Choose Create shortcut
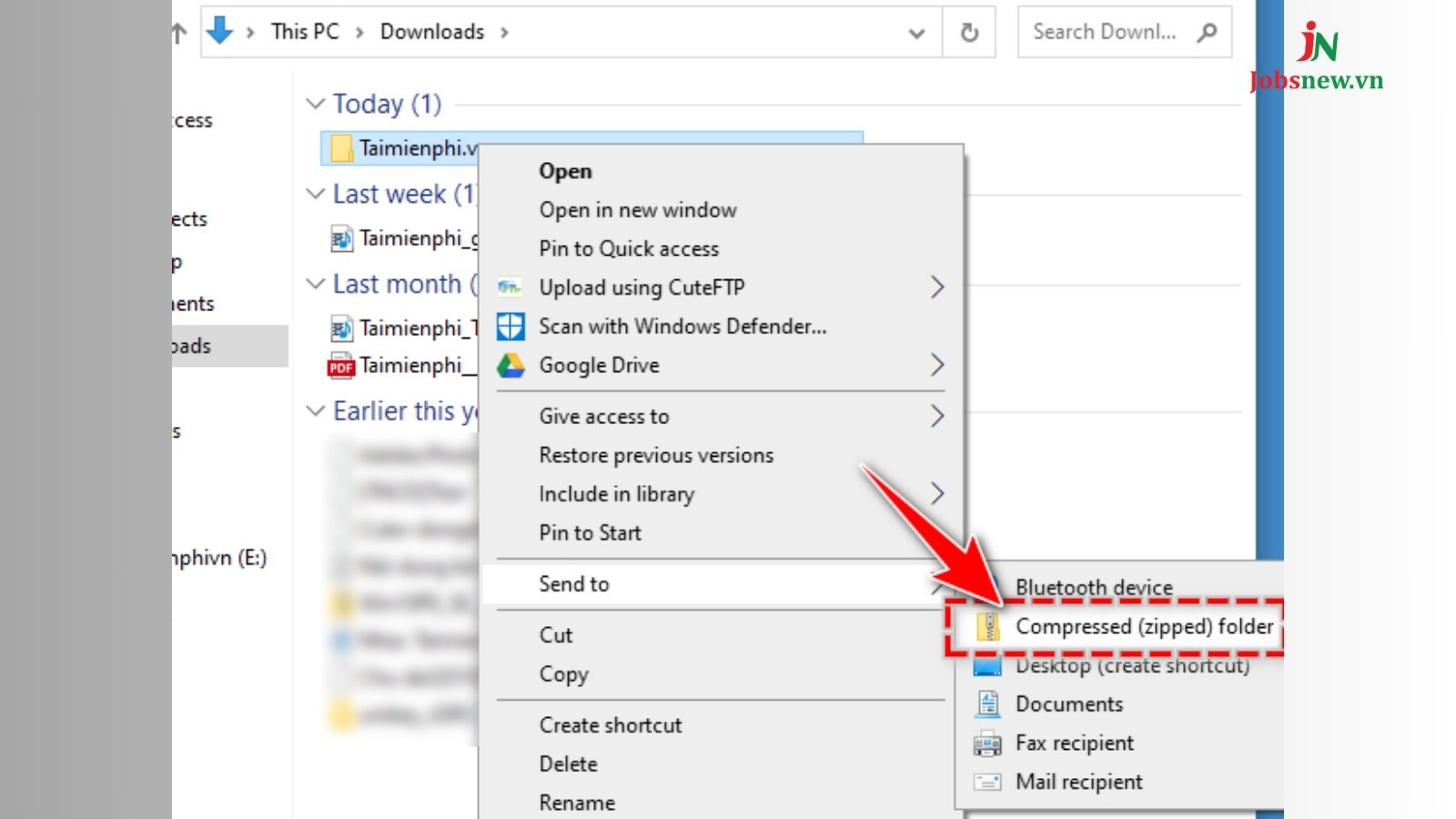Viewport: 1456px width, 819px height. (611, 725)
